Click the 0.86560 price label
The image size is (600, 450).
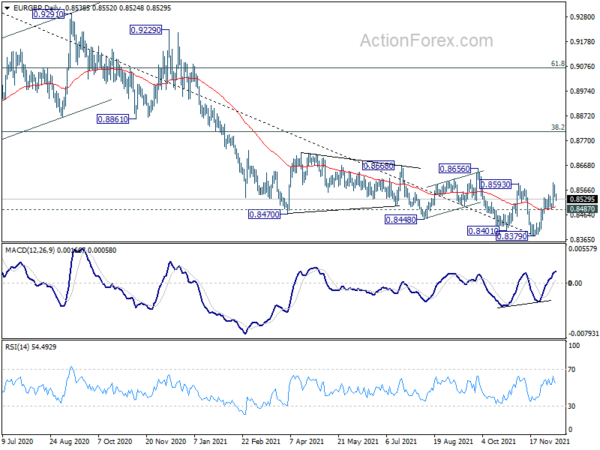tap(454, 168)
